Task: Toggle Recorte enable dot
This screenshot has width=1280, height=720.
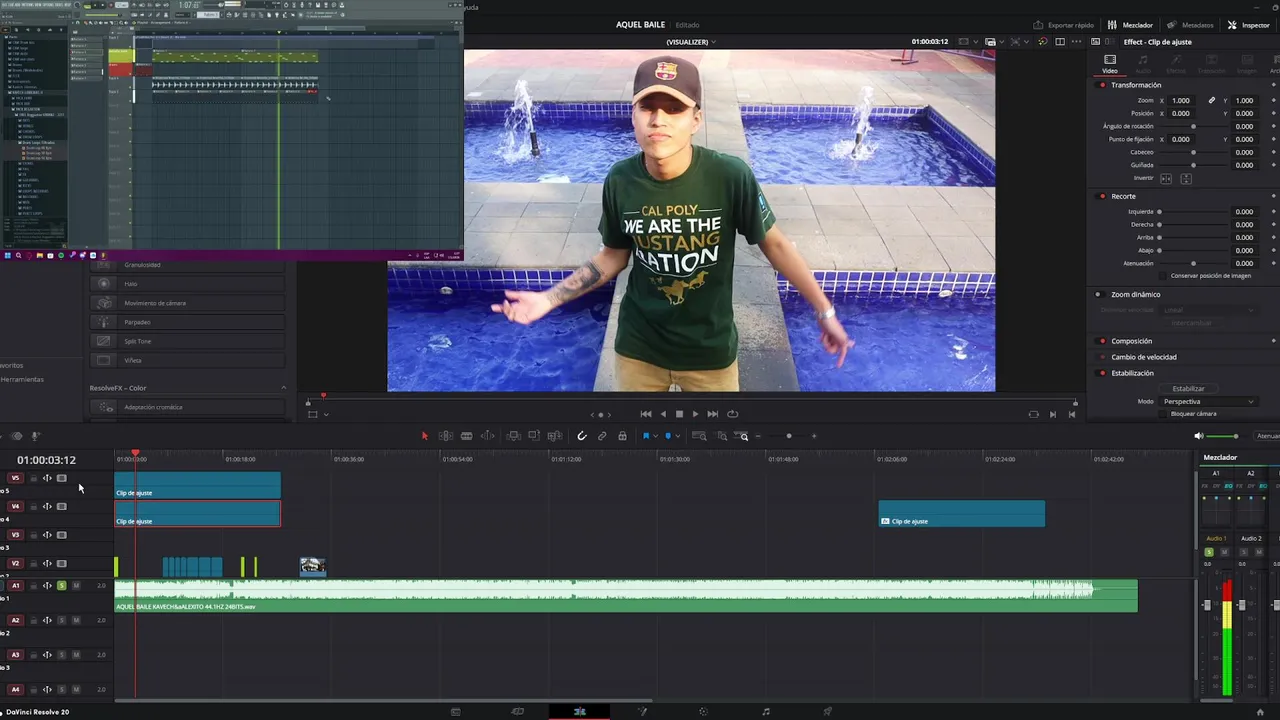Action: tap(1102, 196)
